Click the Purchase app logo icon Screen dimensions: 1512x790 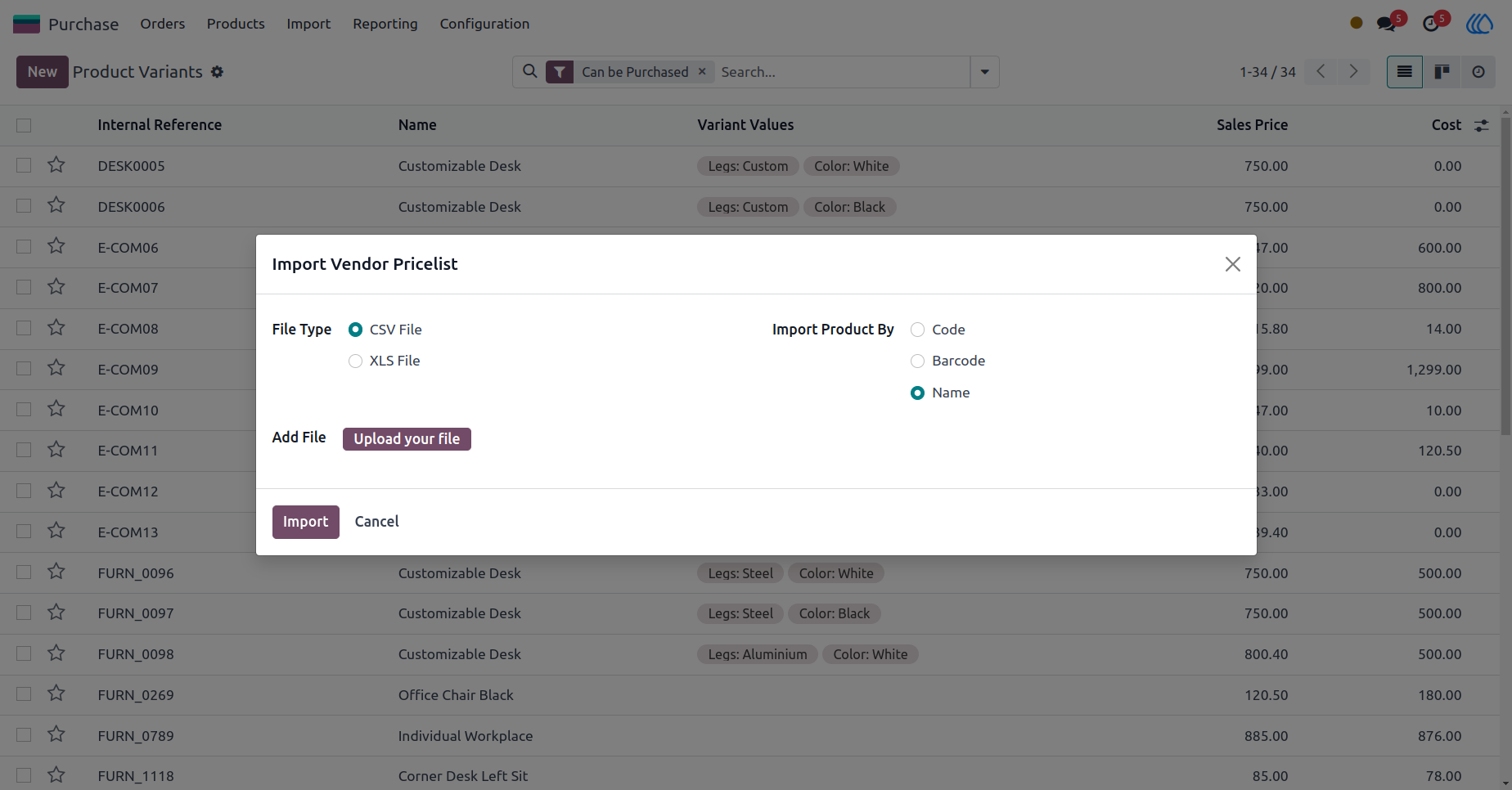pos(26,24)
